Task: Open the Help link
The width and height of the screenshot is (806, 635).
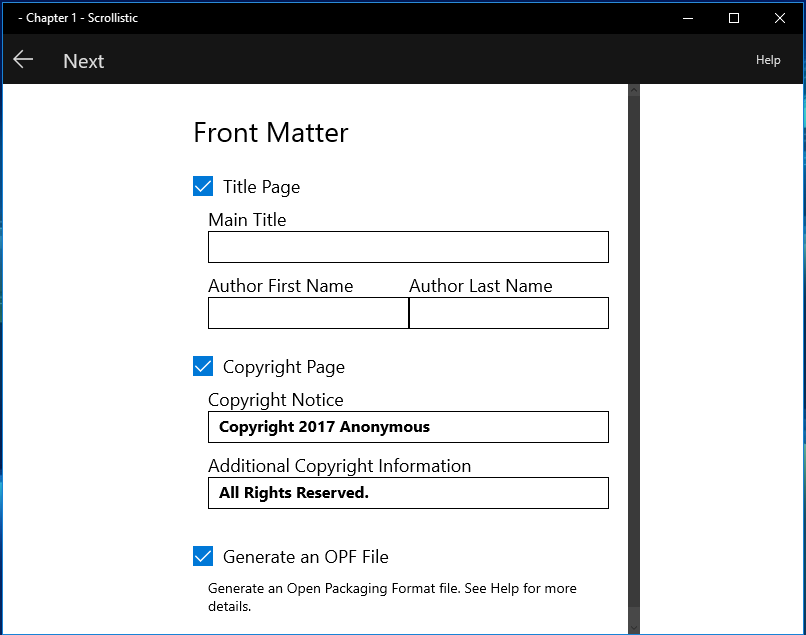Action: pyautogui.click(x=768, y=60)
